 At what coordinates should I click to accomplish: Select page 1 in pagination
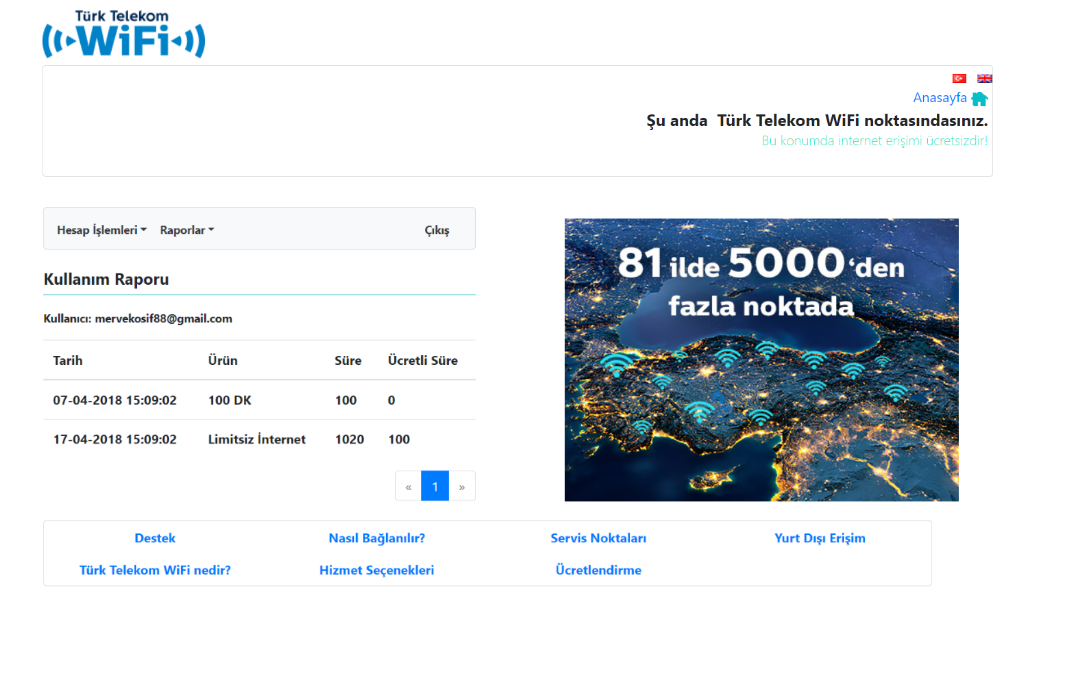click(x=435, y=486)
